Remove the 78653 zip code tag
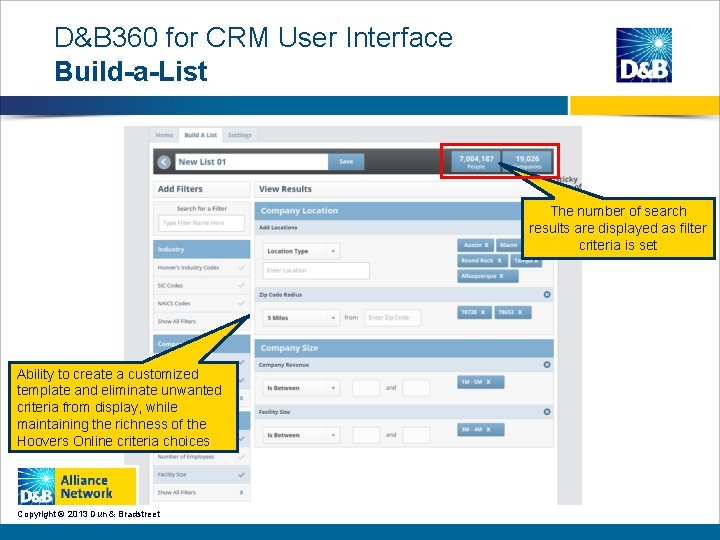Screen dimensions: 720x540 click(x=520, y=312)
